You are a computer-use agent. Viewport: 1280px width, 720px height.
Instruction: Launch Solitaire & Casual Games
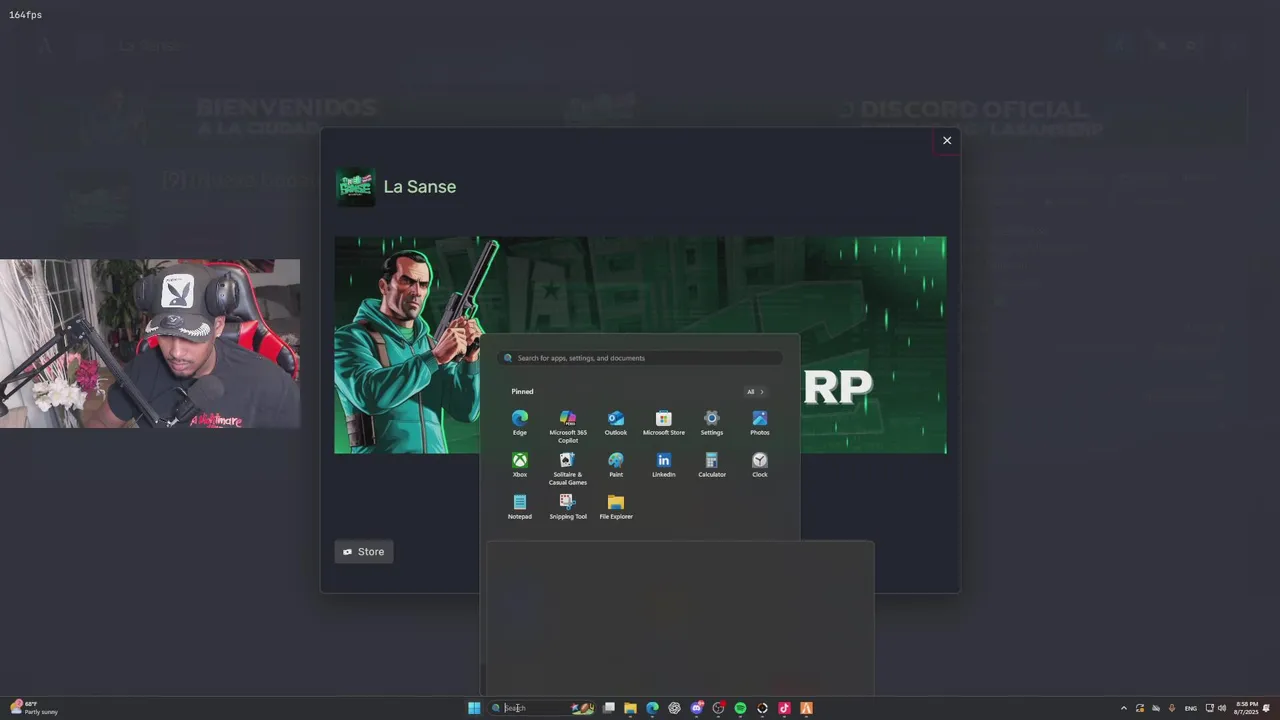click(x=568, y=469)
